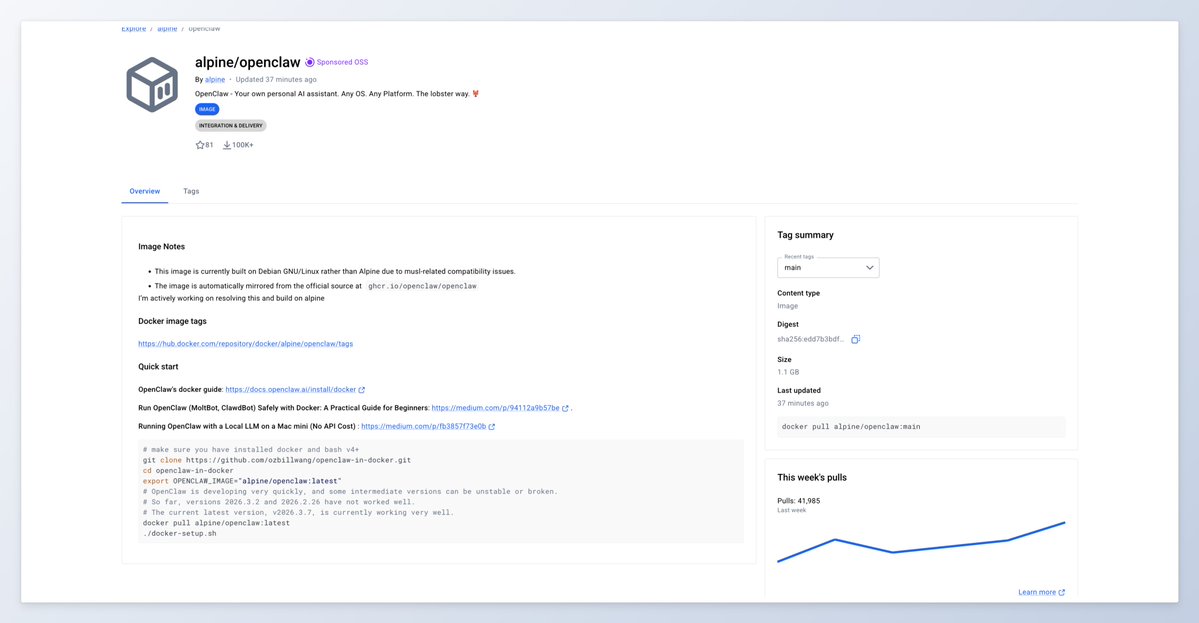Click the docker pull alpine/openclaw:main command box
The width and height of the screenshot is (1199, 623).
tap(921, 427)
